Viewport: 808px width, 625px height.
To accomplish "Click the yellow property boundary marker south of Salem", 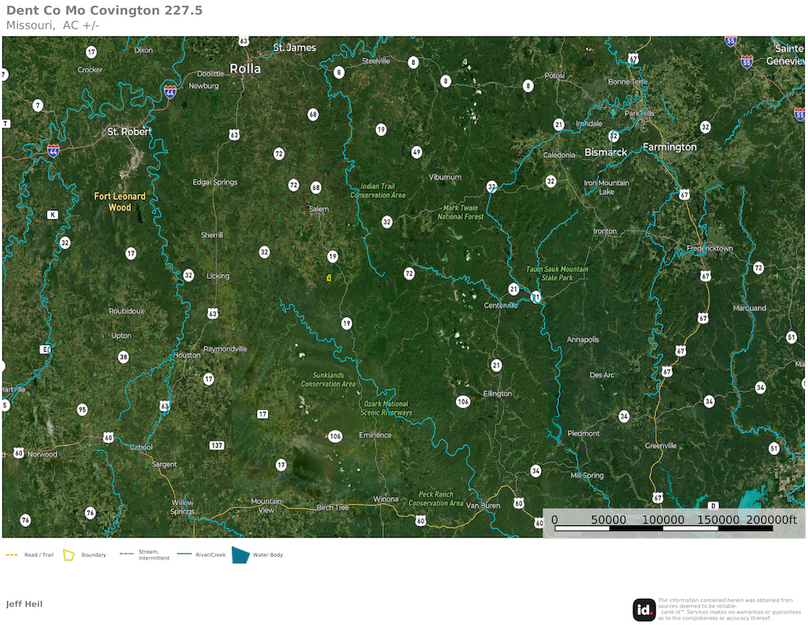I will coord(329,278).
